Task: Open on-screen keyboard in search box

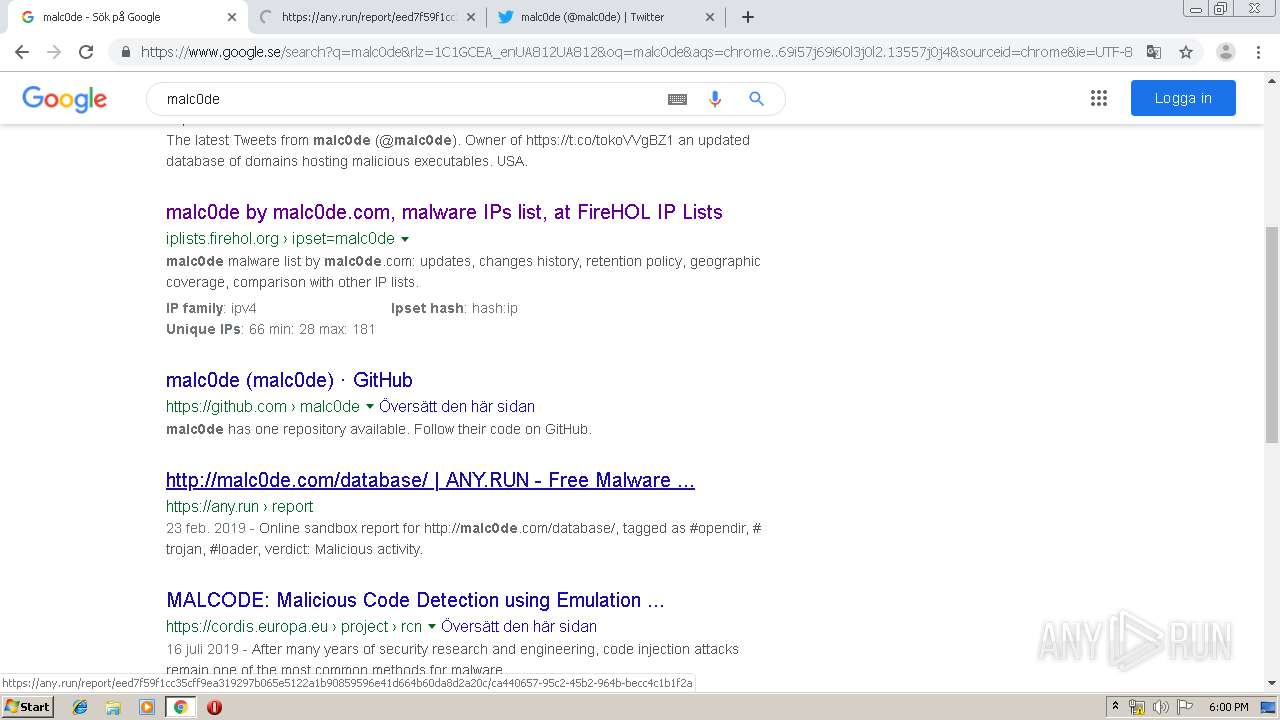Action: 677,99
